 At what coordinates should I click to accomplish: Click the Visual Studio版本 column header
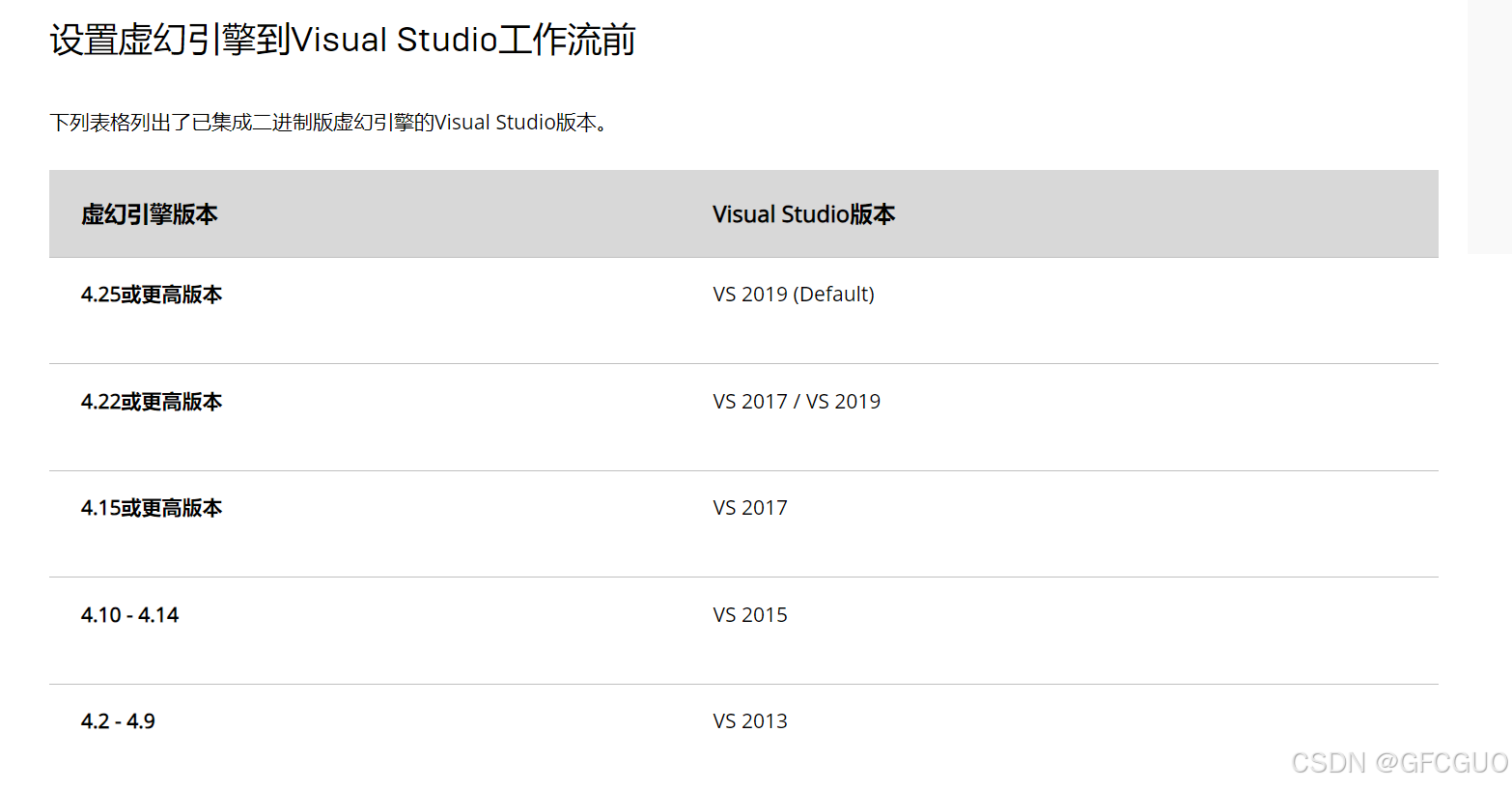(803, 214)
